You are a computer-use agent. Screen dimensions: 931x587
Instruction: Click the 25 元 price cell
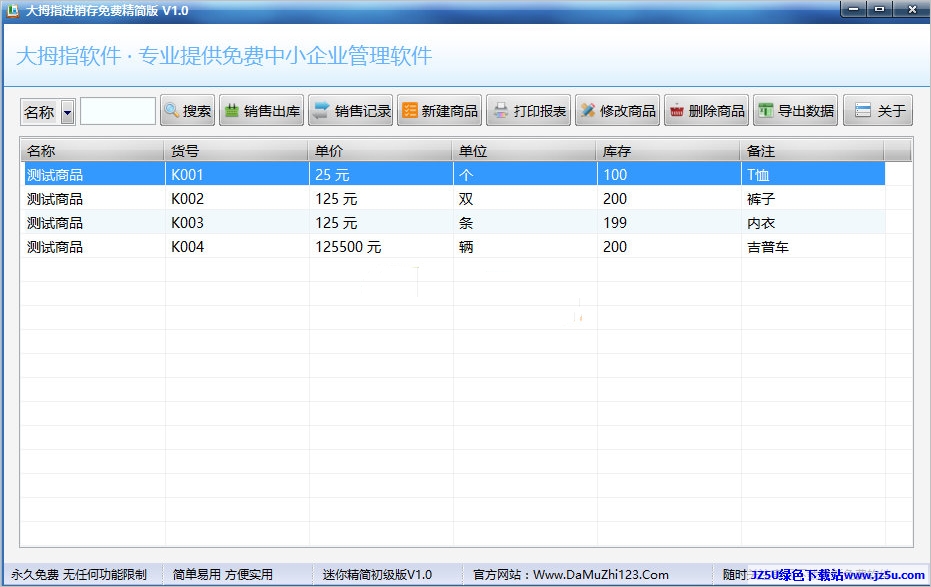pos(381,174)
